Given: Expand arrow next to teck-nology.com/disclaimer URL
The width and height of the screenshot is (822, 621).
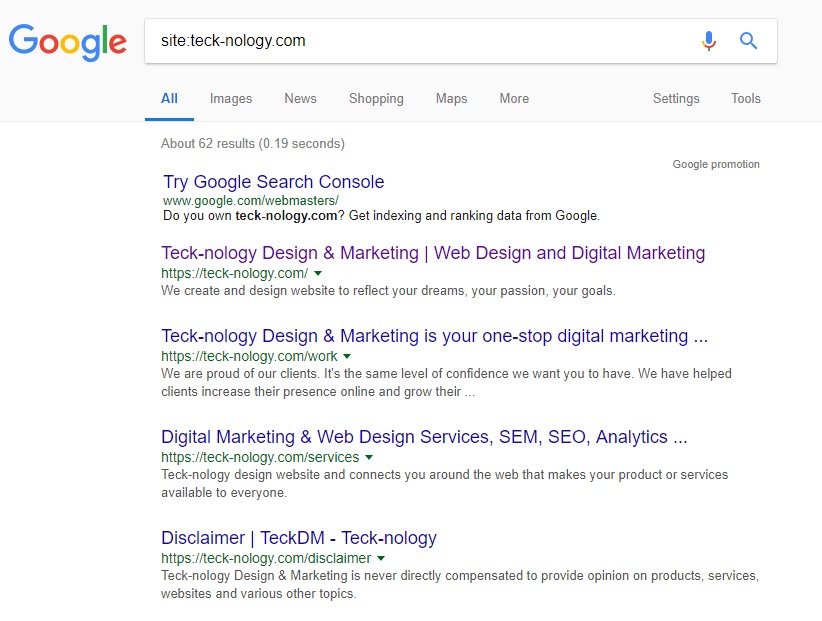Looking at the screenshot, I should [x=381, y=559].
